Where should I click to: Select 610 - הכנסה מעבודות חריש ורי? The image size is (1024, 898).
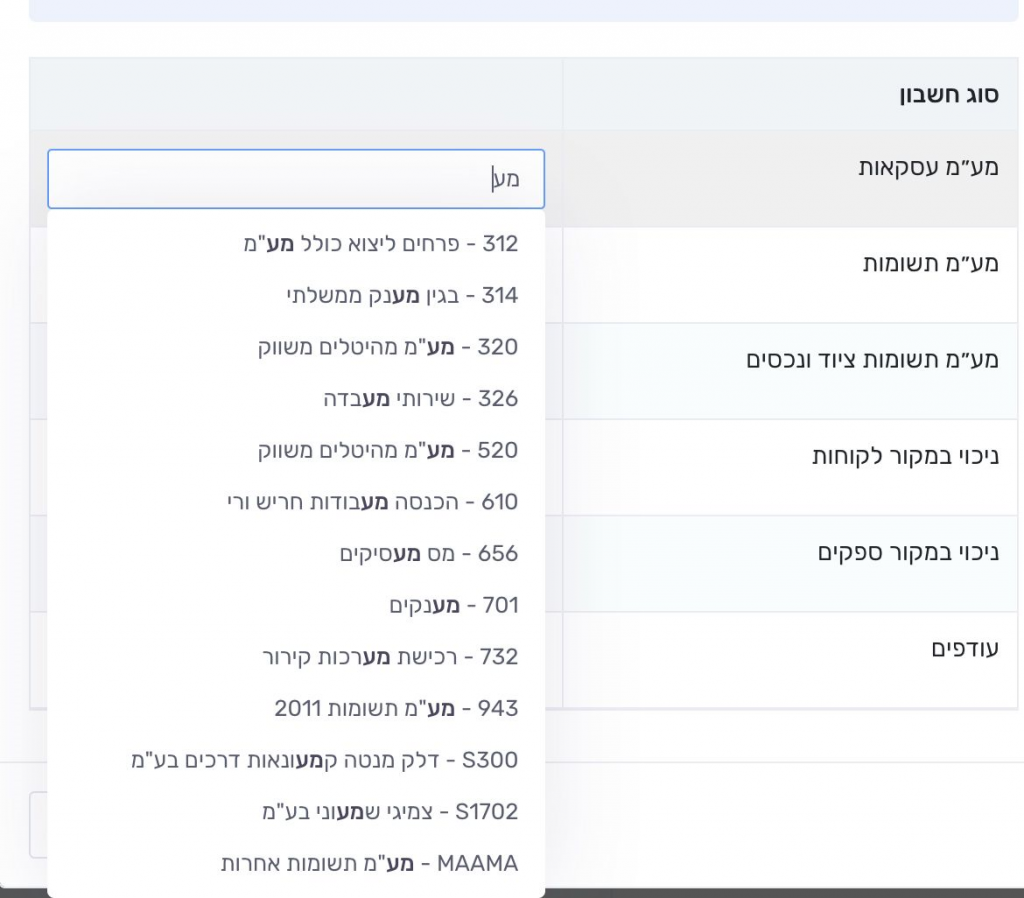373,502
